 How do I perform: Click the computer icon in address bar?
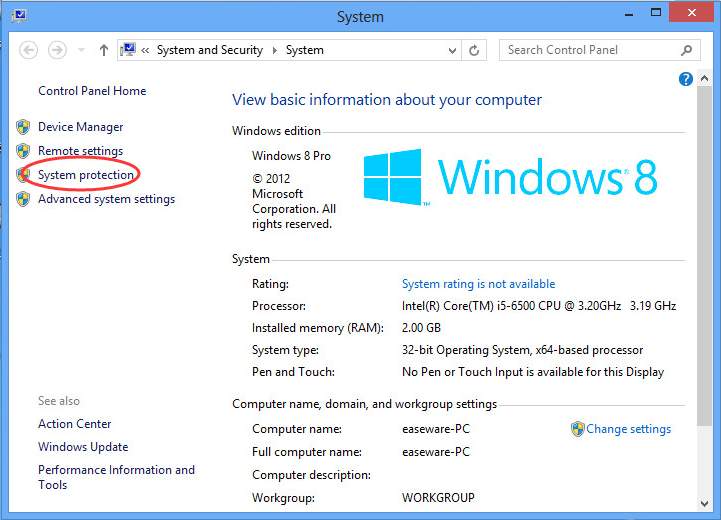point(128,49)
